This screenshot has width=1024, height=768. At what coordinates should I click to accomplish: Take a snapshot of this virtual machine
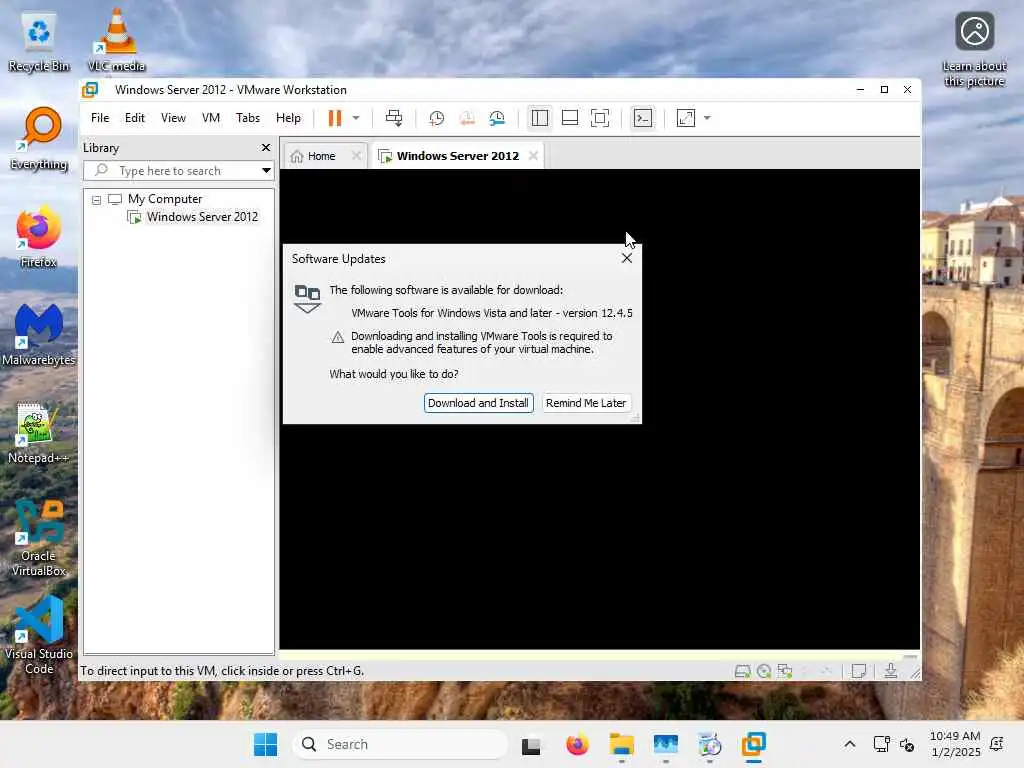point(436,118)
